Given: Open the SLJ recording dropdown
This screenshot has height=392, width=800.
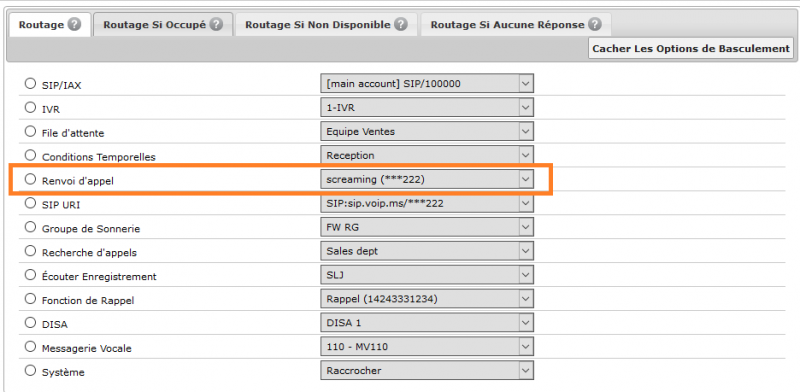Looking at the screenshot, I should [x=427, y=275].
